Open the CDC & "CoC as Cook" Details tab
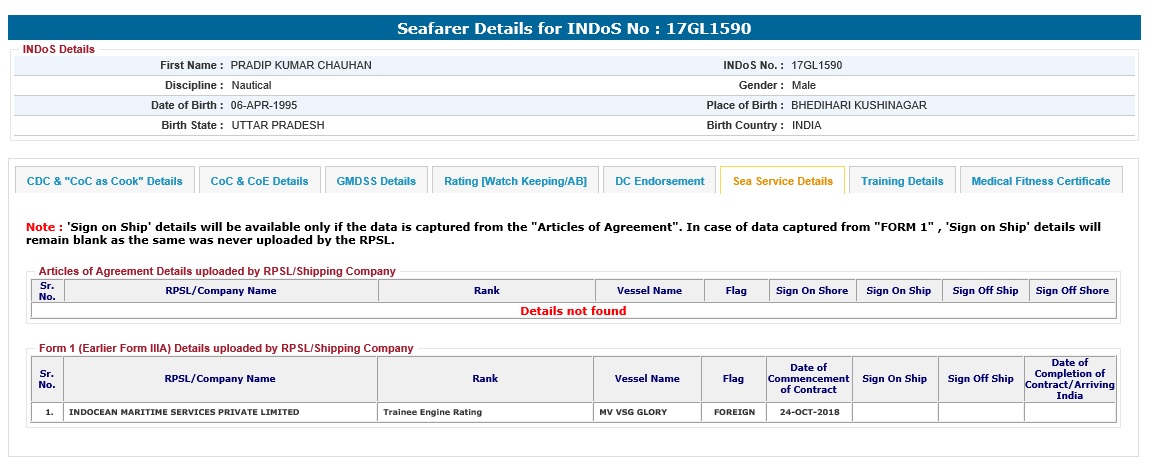The height and width of the screenshot is (463, 1175). [x=105, y=181]
